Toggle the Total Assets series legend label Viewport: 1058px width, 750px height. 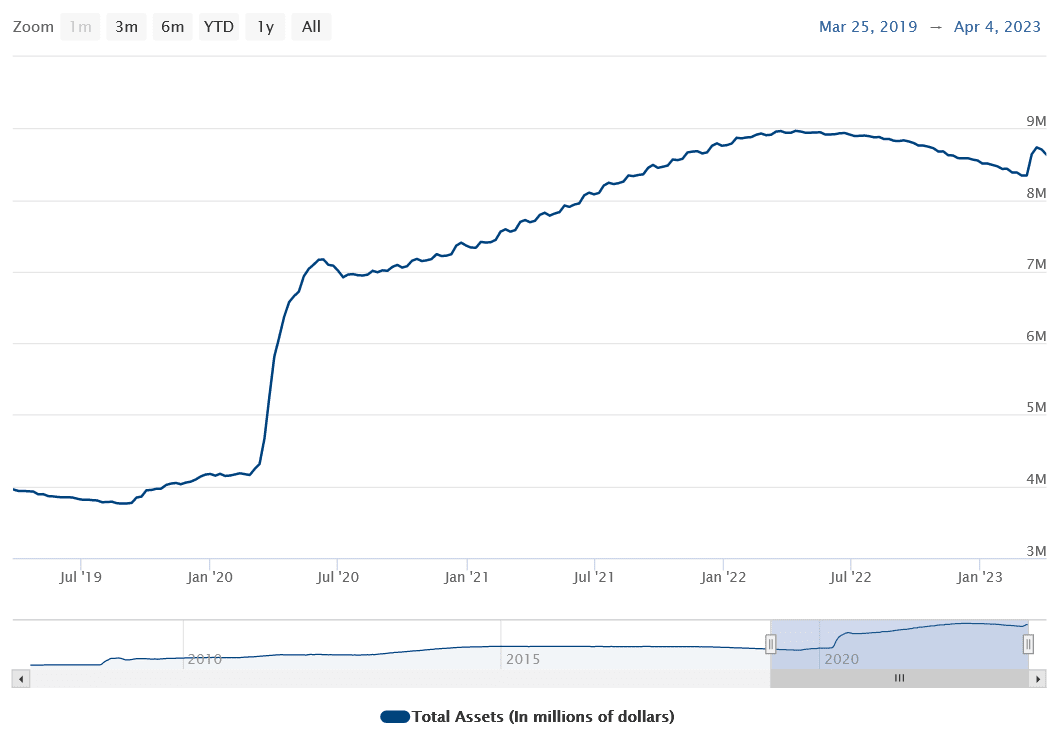[x=543, y=717]
